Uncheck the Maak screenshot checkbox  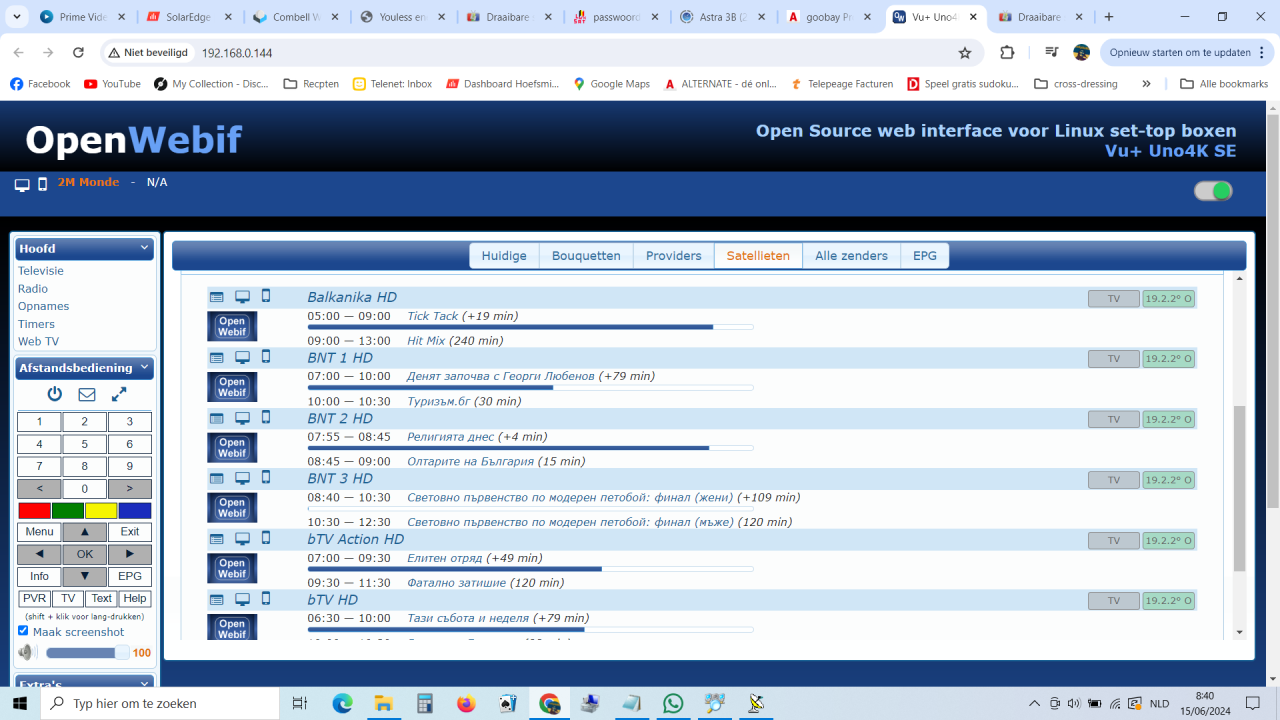click(x=23, y=631)
